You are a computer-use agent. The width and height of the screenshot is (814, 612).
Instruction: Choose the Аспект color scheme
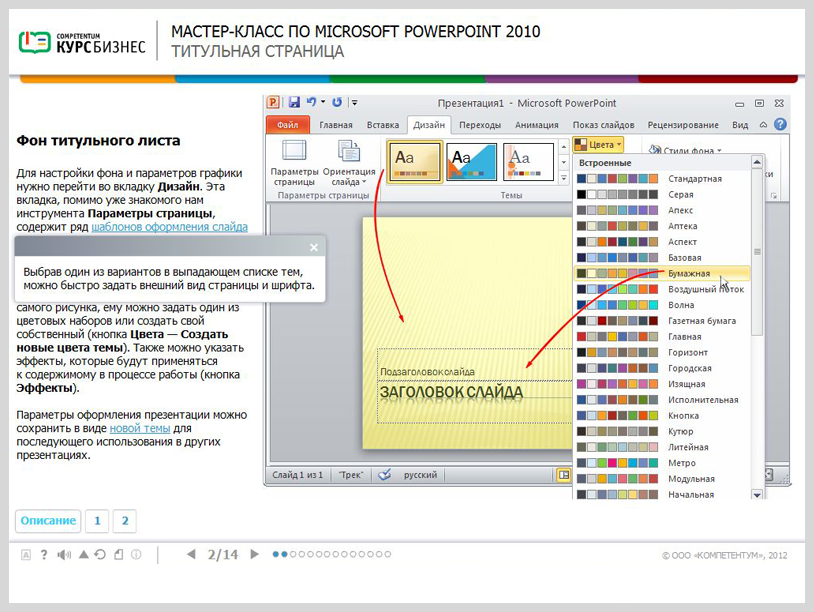point(662,242)
